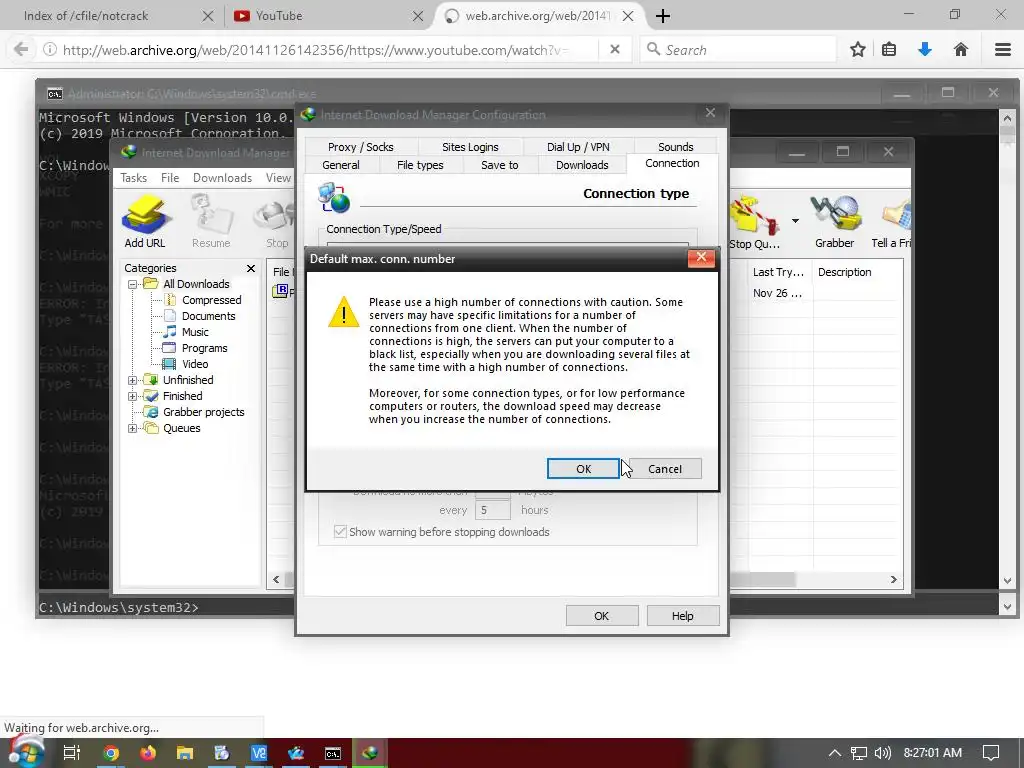Open the browser hamburger menu
The image size is (1024, 768).
(1002, 50)
